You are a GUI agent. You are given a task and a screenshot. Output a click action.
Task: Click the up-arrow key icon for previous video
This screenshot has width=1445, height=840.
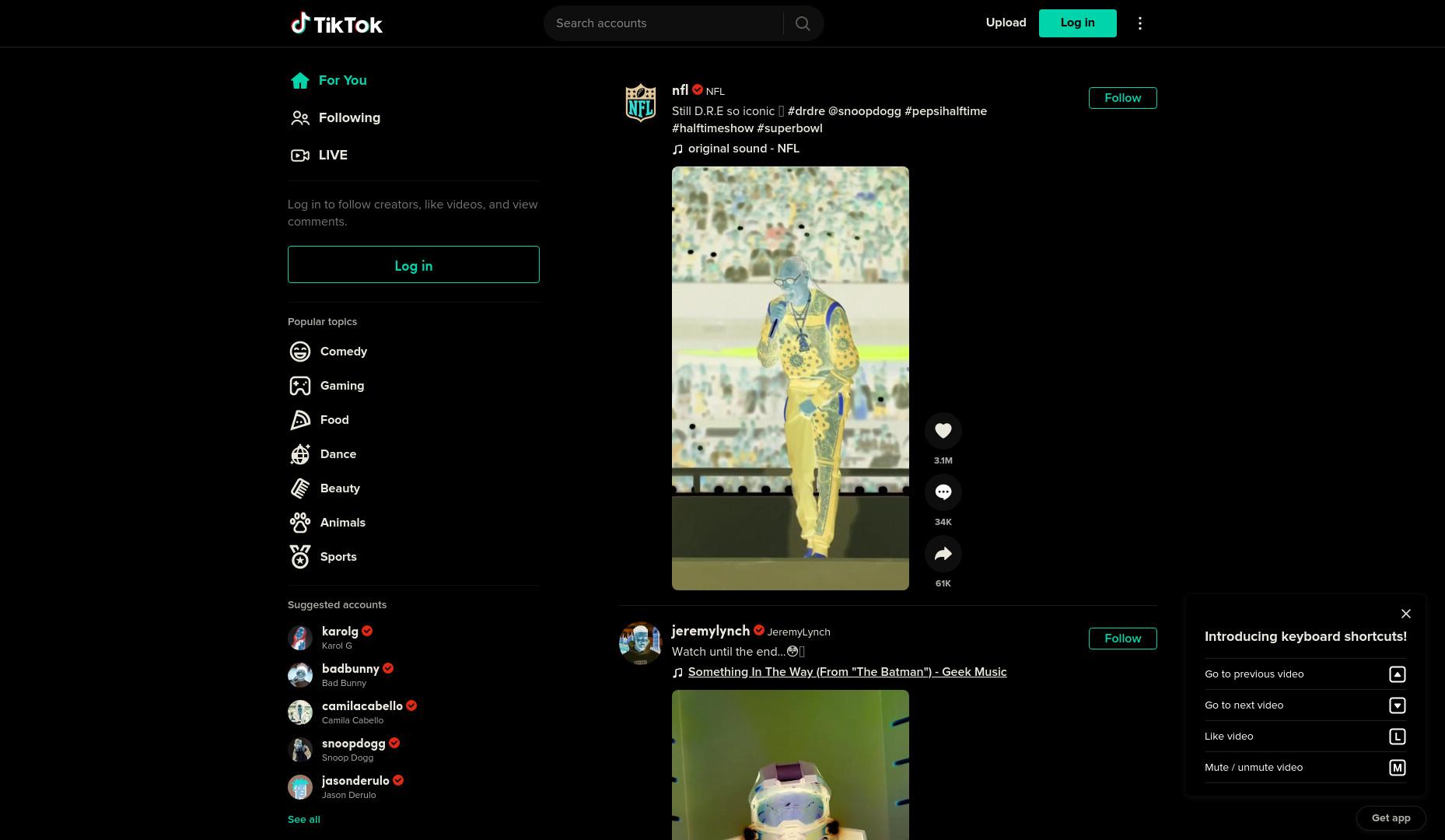tap(1398, 674)
